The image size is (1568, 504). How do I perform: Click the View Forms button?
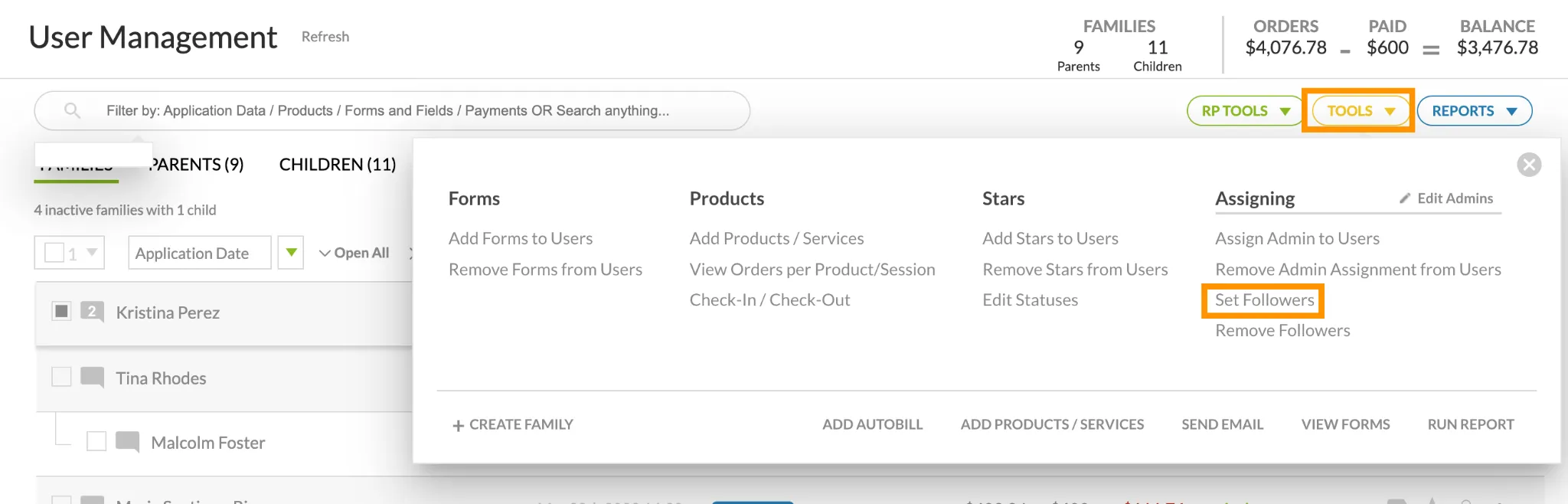click(x=1345, y=424)
